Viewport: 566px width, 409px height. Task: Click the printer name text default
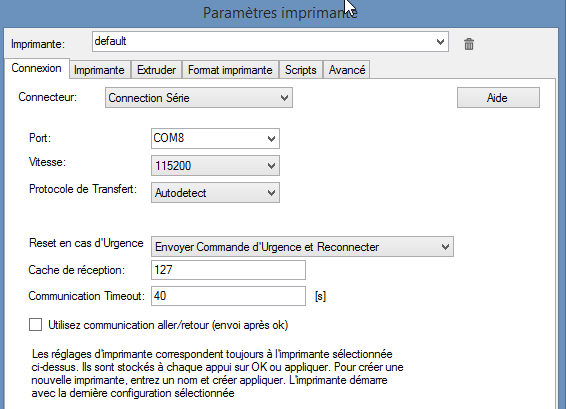[110, 41]
